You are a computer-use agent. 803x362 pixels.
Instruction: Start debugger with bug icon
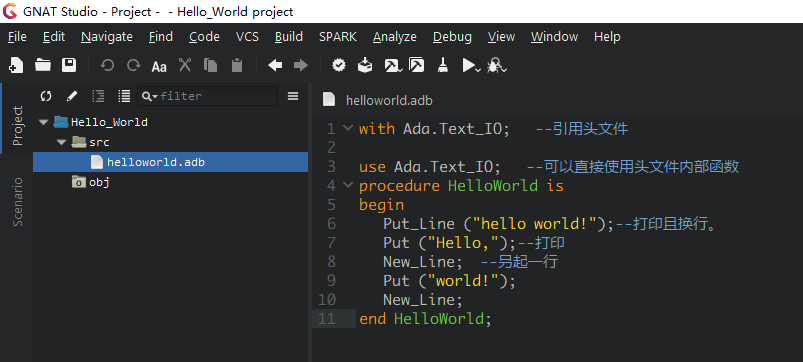pyautogui.click(x=496, y=66)
